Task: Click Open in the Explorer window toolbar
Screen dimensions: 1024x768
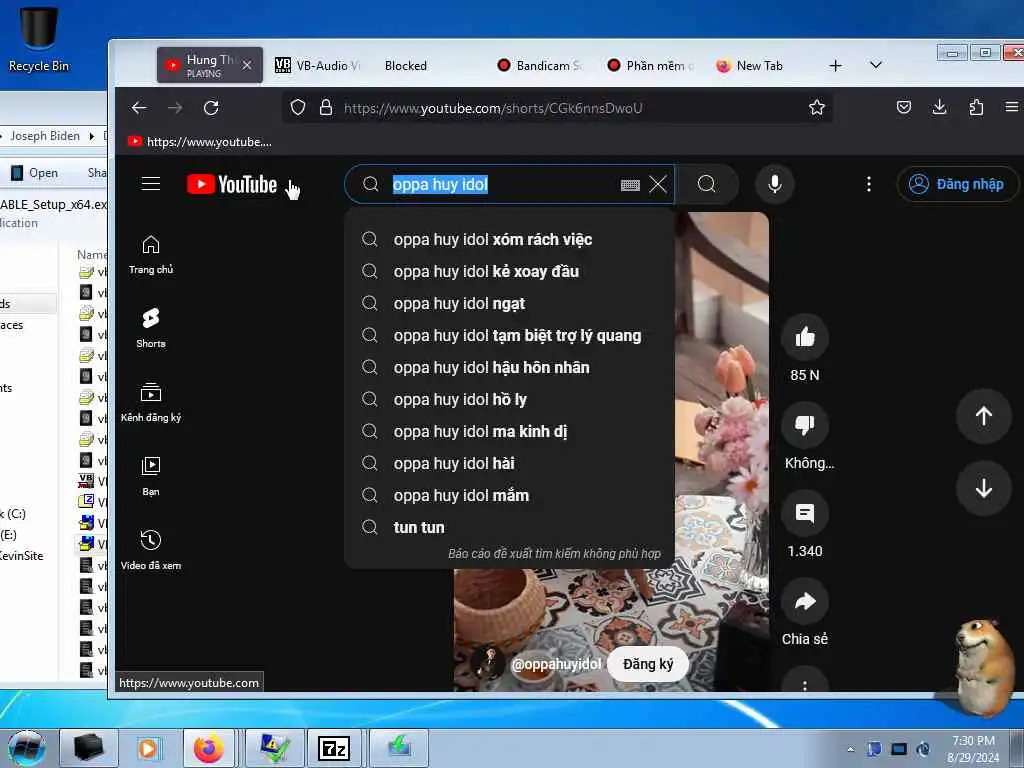Action: pos(35,173)
